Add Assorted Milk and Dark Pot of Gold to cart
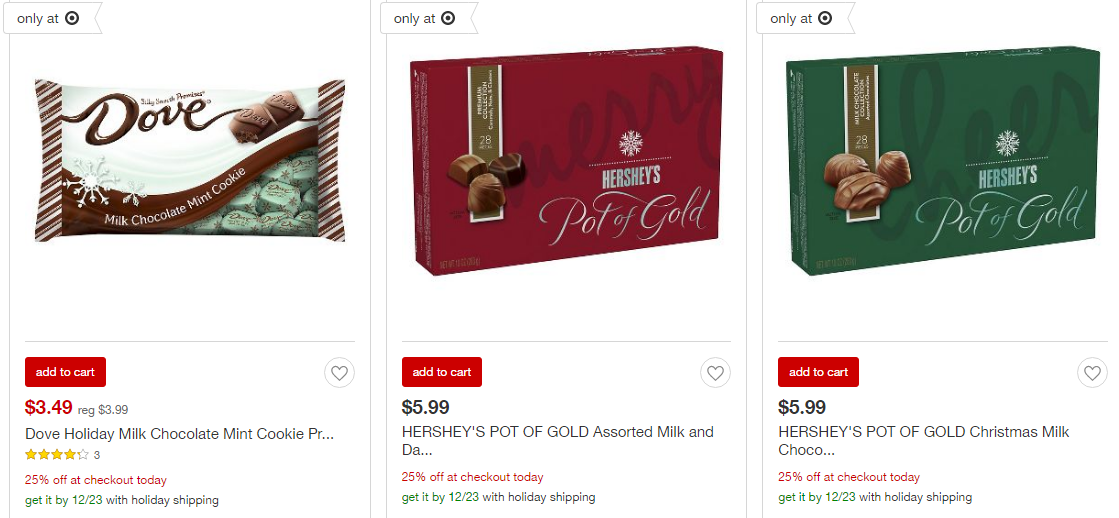This screenshot has height=518, width=1119. tap(442, 372)
